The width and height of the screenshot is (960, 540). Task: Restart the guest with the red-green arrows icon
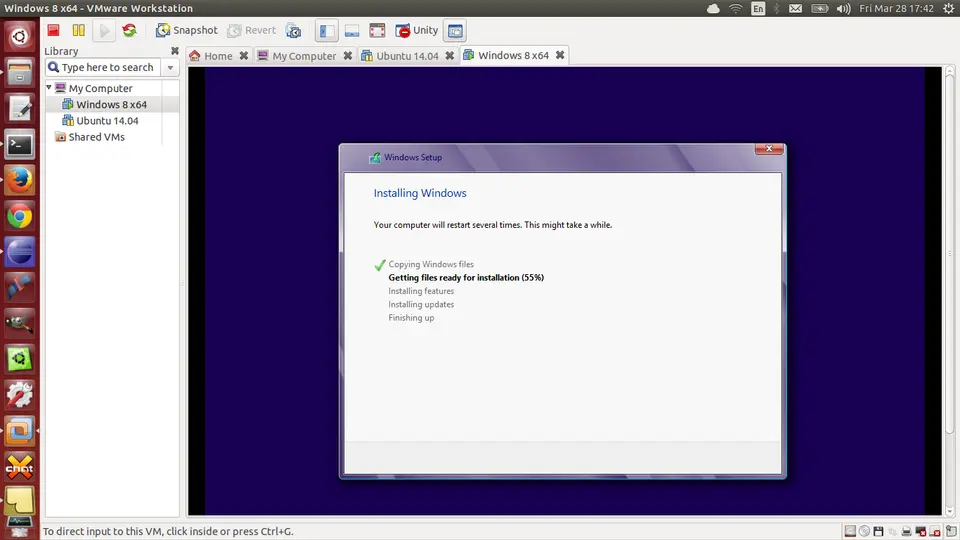pyautogui.click(x=129, y=30)
